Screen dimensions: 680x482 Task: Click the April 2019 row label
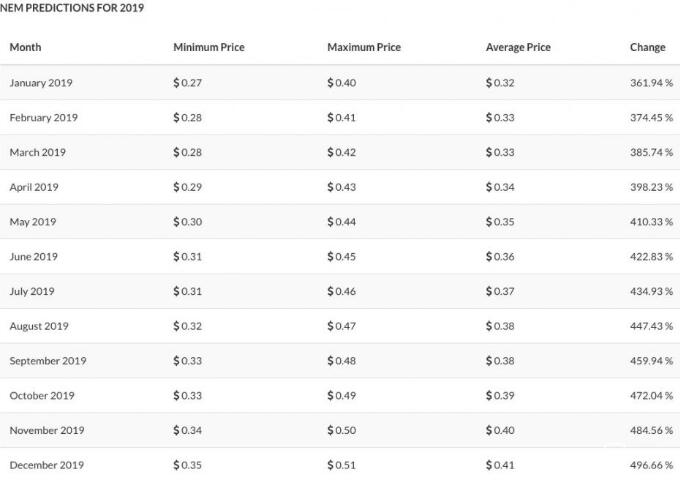coord(34,187)
